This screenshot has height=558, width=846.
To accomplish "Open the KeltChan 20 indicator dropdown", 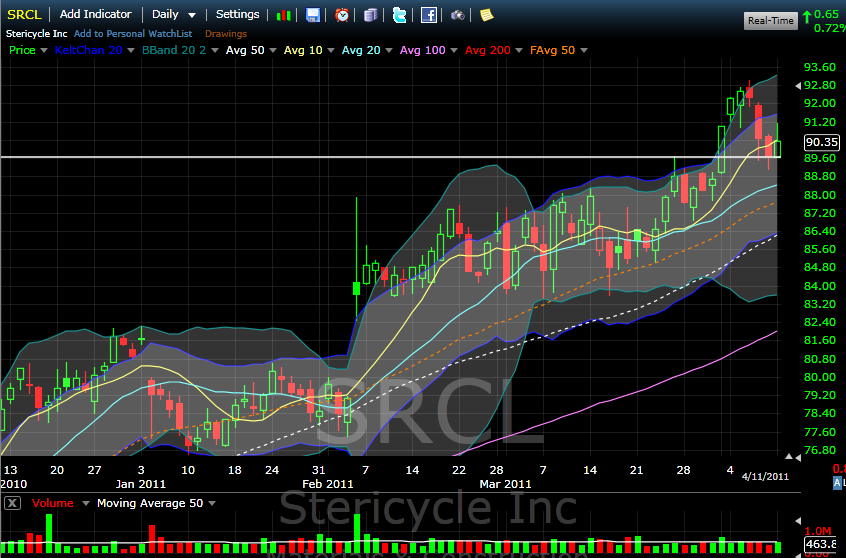I will click(x=130, y=51).
